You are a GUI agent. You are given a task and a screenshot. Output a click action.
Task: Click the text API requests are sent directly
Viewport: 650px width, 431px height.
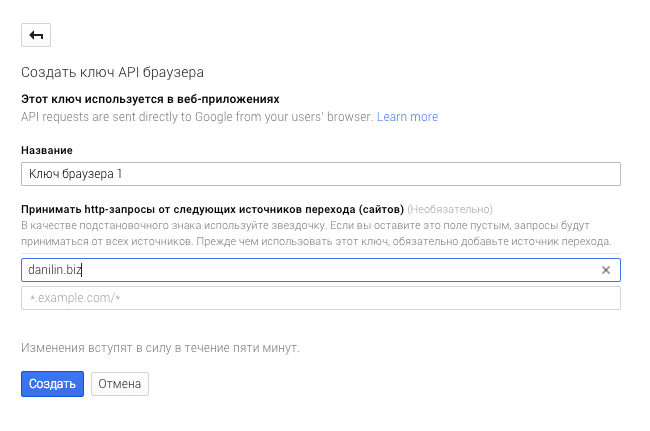(x=197, y=117)
